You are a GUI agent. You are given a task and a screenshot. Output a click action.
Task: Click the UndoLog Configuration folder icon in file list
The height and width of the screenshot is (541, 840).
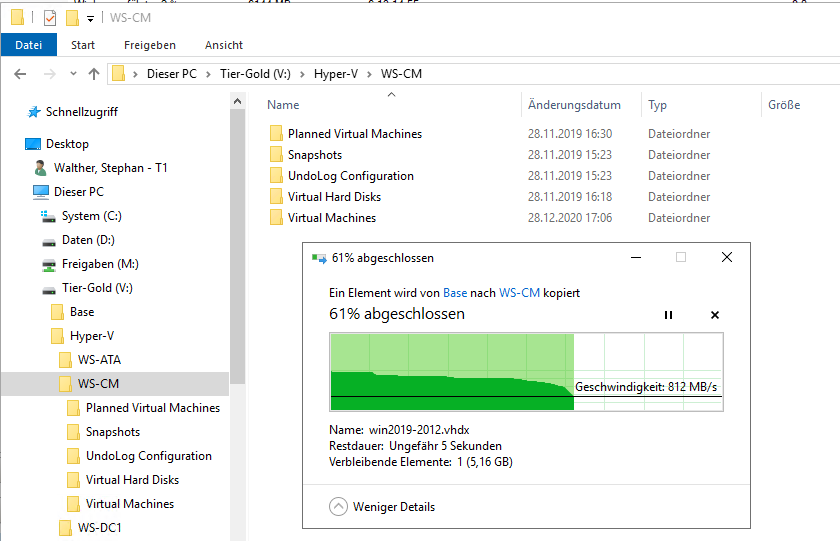[276, 176]
